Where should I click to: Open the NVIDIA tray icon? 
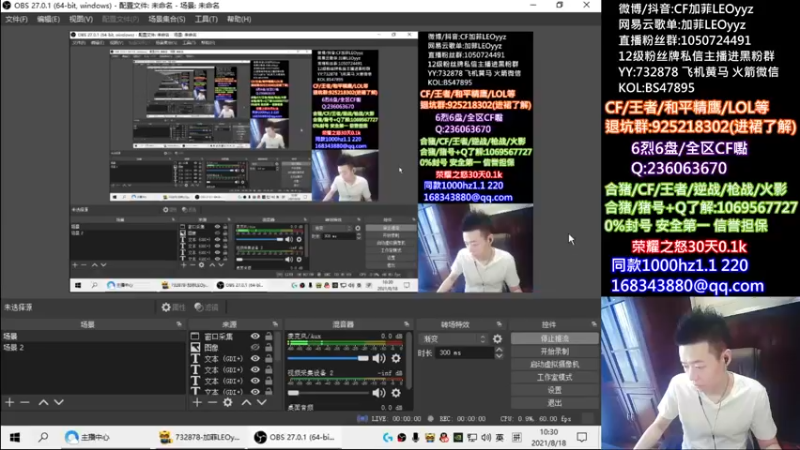[x=458, y=437]
